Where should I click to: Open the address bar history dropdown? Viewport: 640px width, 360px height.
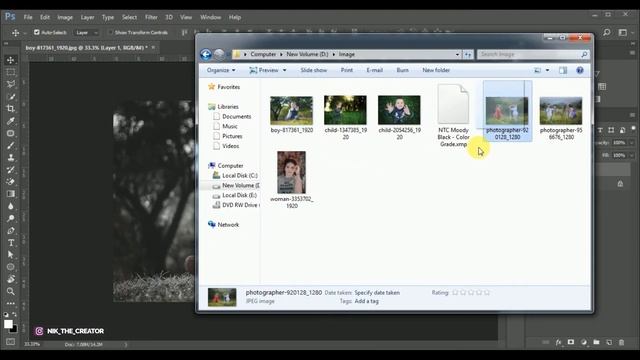(x=457, y=54)
